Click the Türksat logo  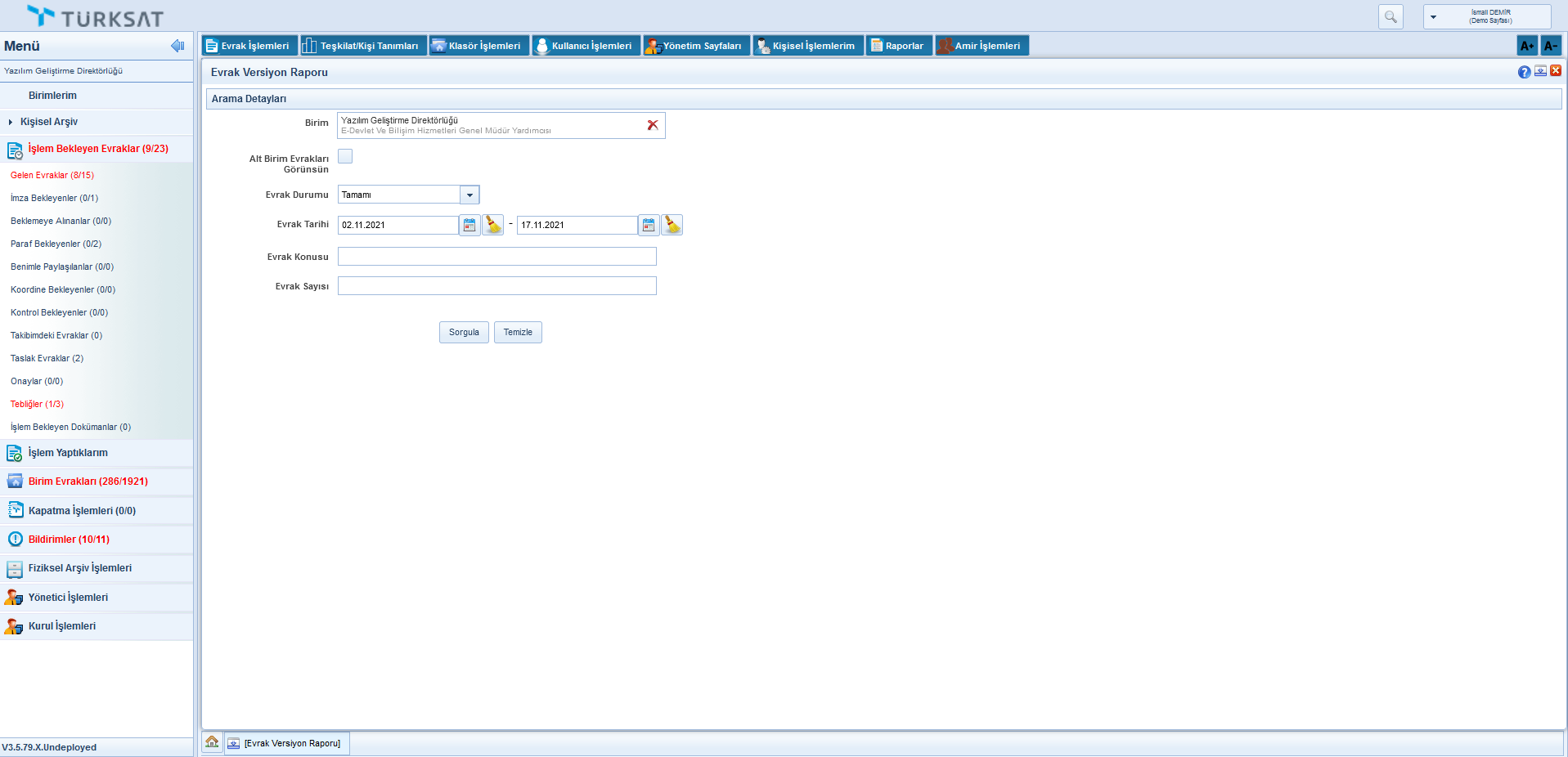click(x=96, y=16)
